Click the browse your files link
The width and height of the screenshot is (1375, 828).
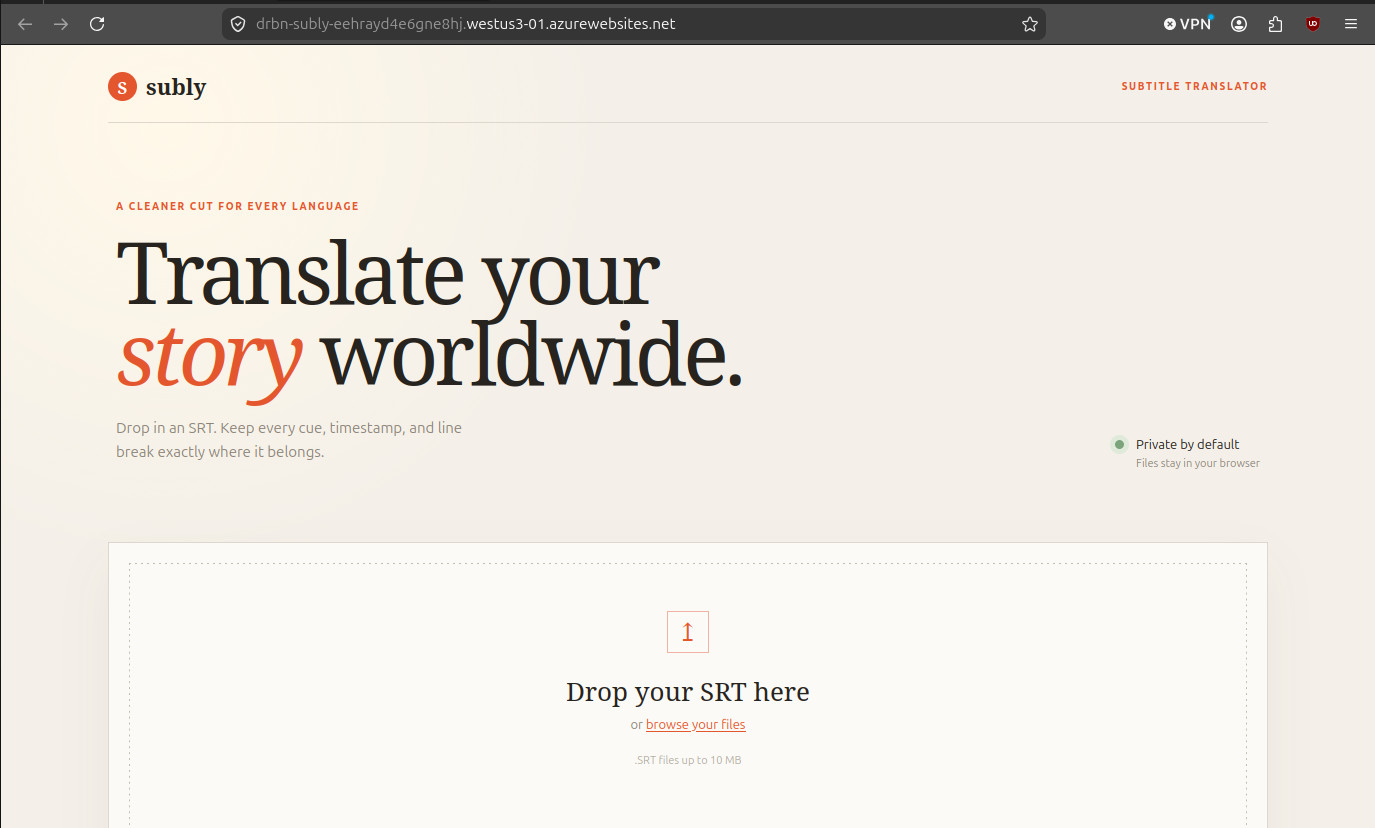pos(695,724)
